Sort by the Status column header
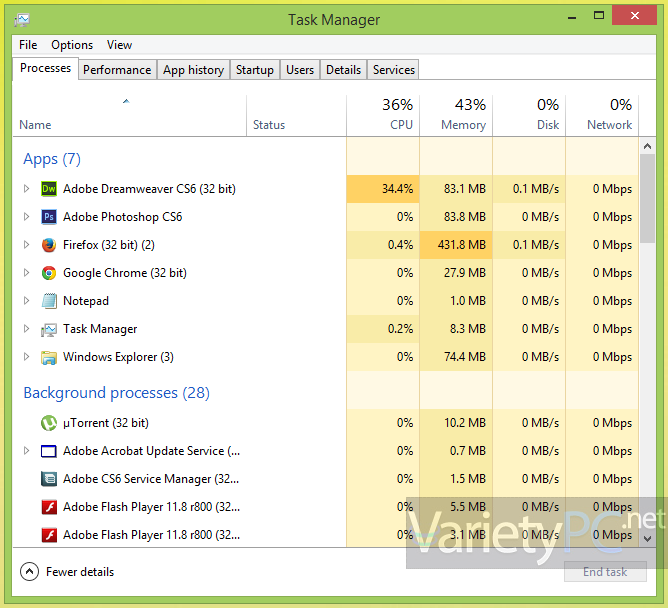Image resolution: width=668 pixels, height=608 pixels. (x=297, y=115)
